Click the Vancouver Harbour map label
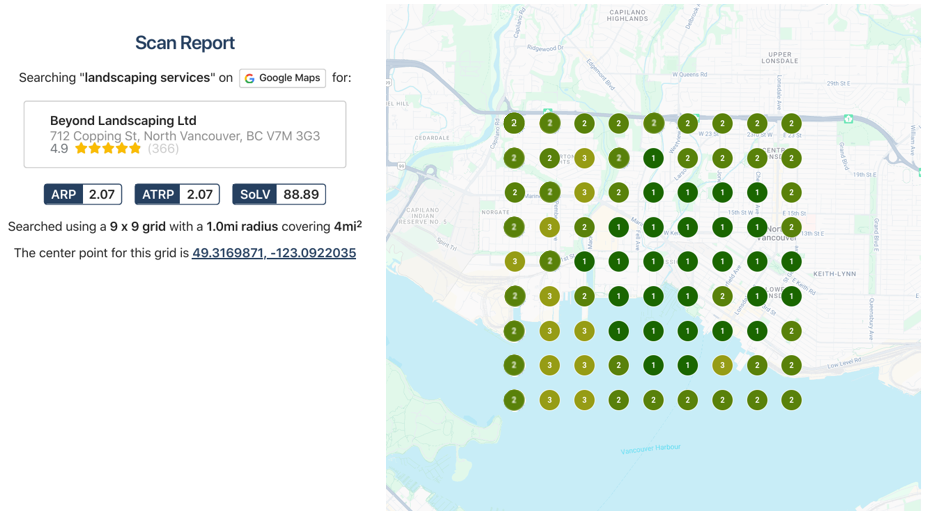 [650, 449]
